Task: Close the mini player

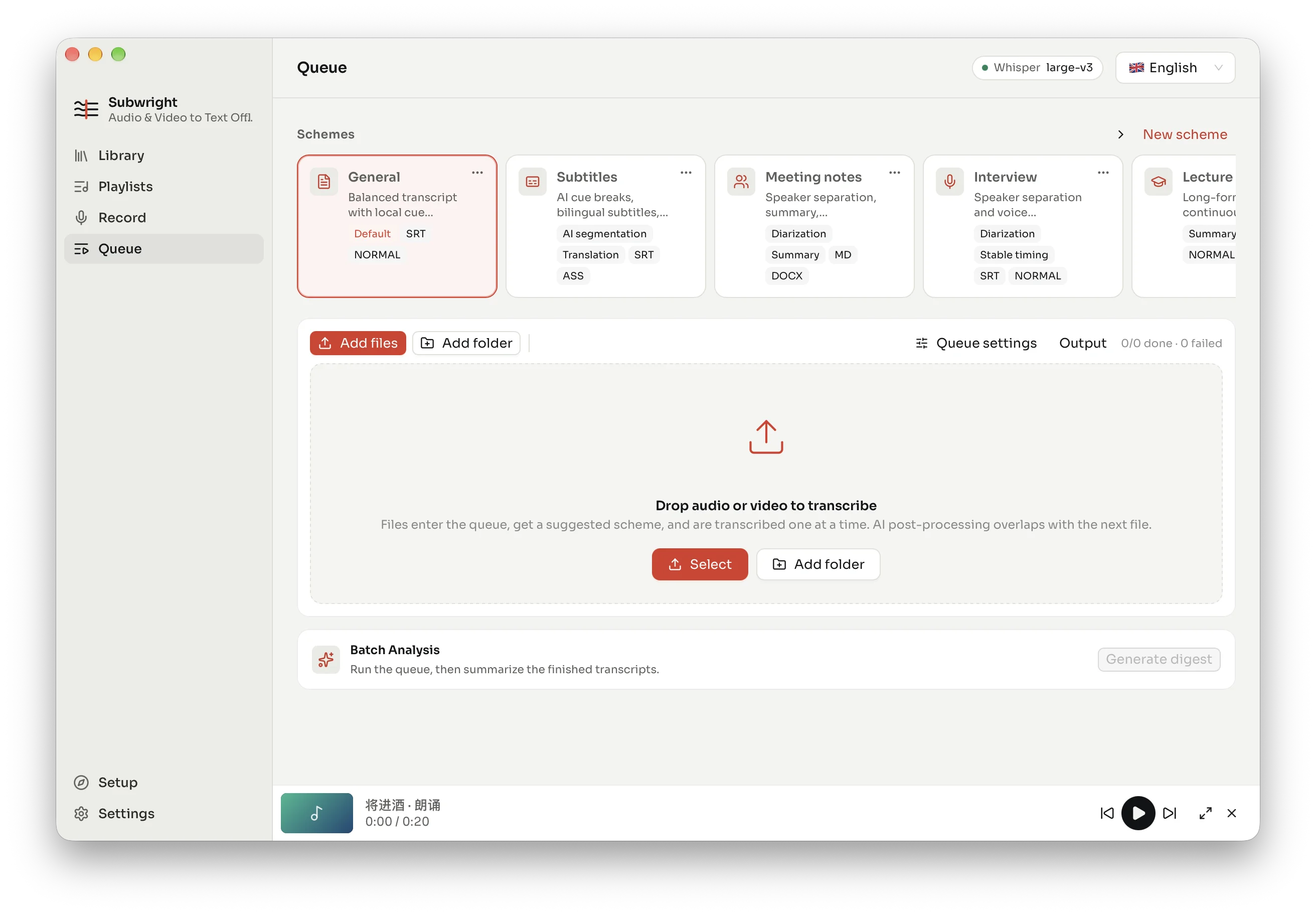Action: click(x=1231, y=813)
